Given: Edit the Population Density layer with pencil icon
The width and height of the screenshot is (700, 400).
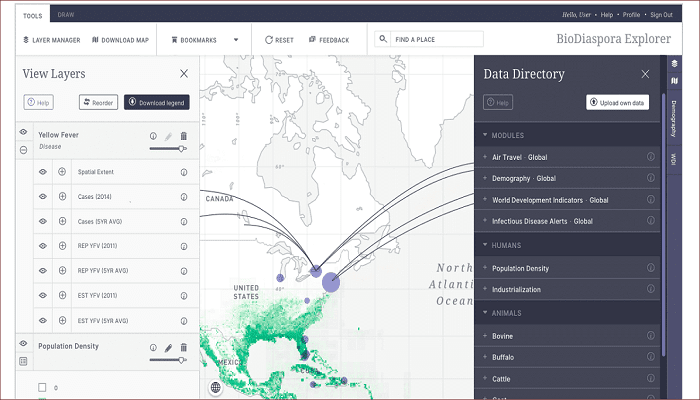Looking at the screenshot, I should 168,347.
